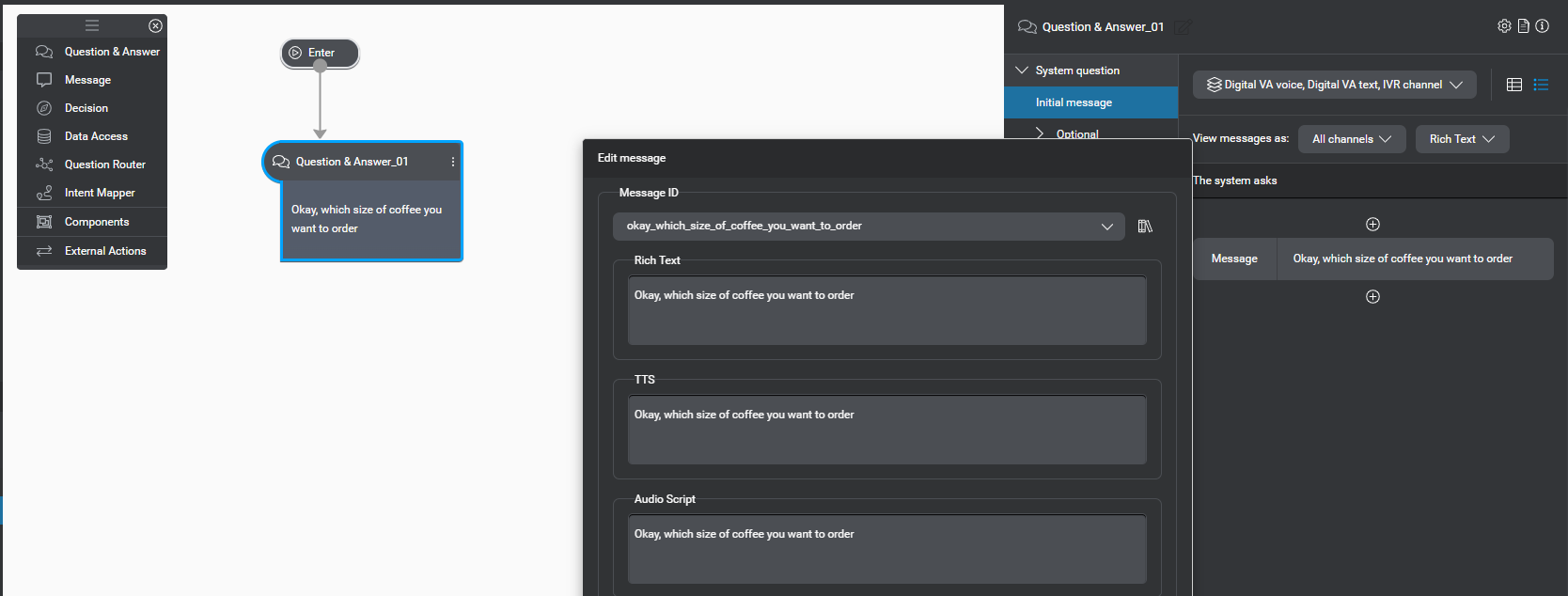1568x596 pixels.
Task: Click the TTS text field
Action: pyautogui.click(x=886, y=430)
